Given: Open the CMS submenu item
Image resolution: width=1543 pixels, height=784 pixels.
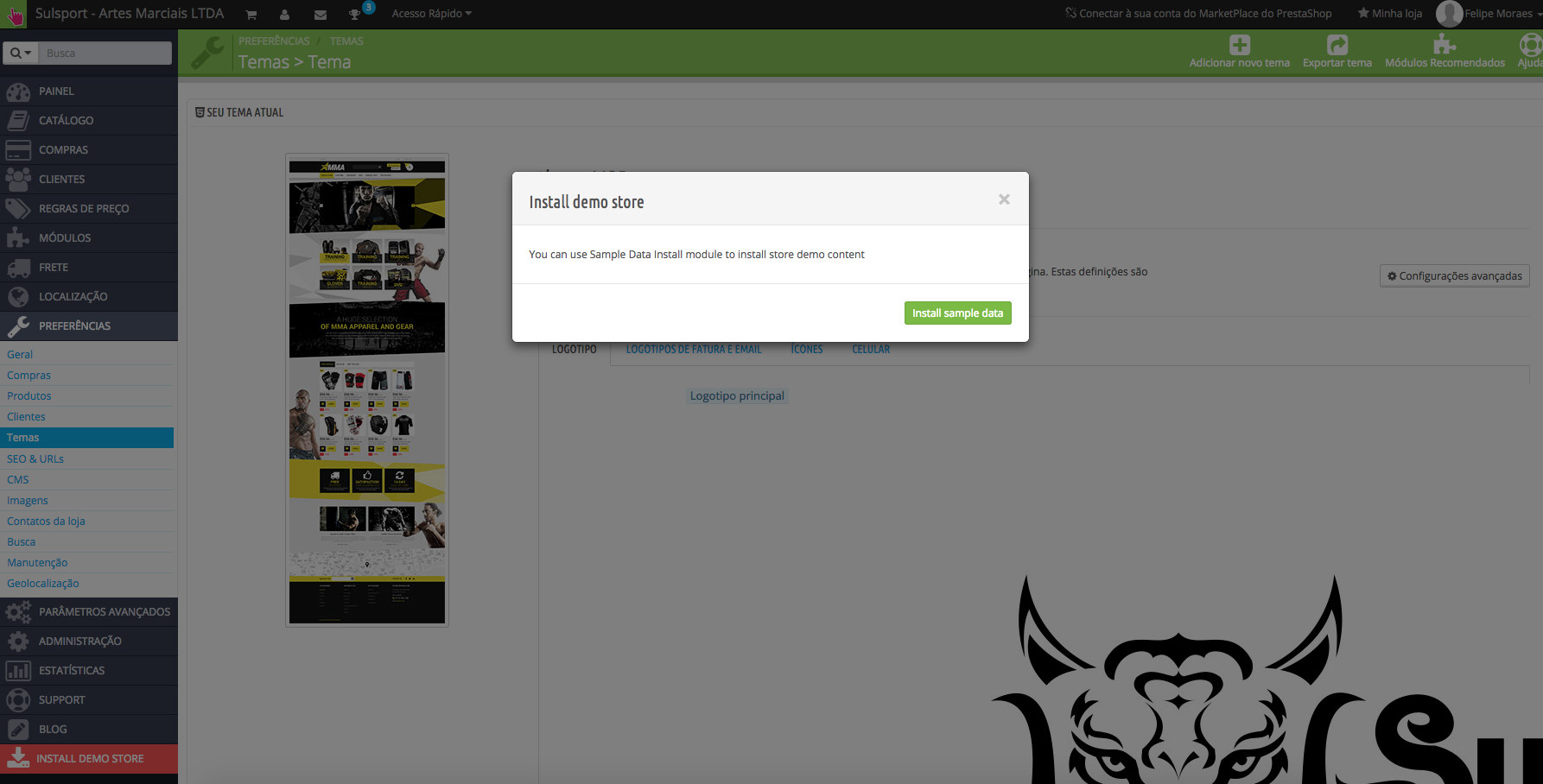Looking at the screenshot, I should tap(18, 479).
